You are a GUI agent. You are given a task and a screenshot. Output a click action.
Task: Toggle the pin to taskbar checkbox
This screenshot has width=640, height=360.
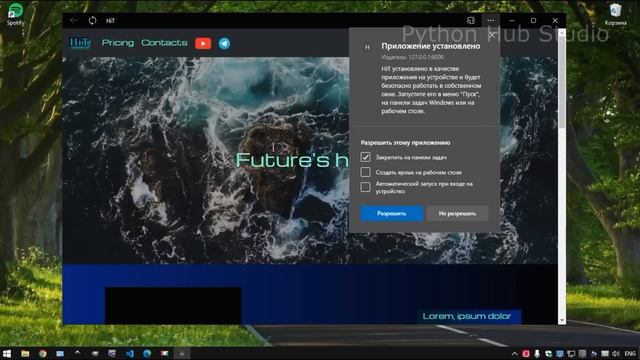coord(365,157)
